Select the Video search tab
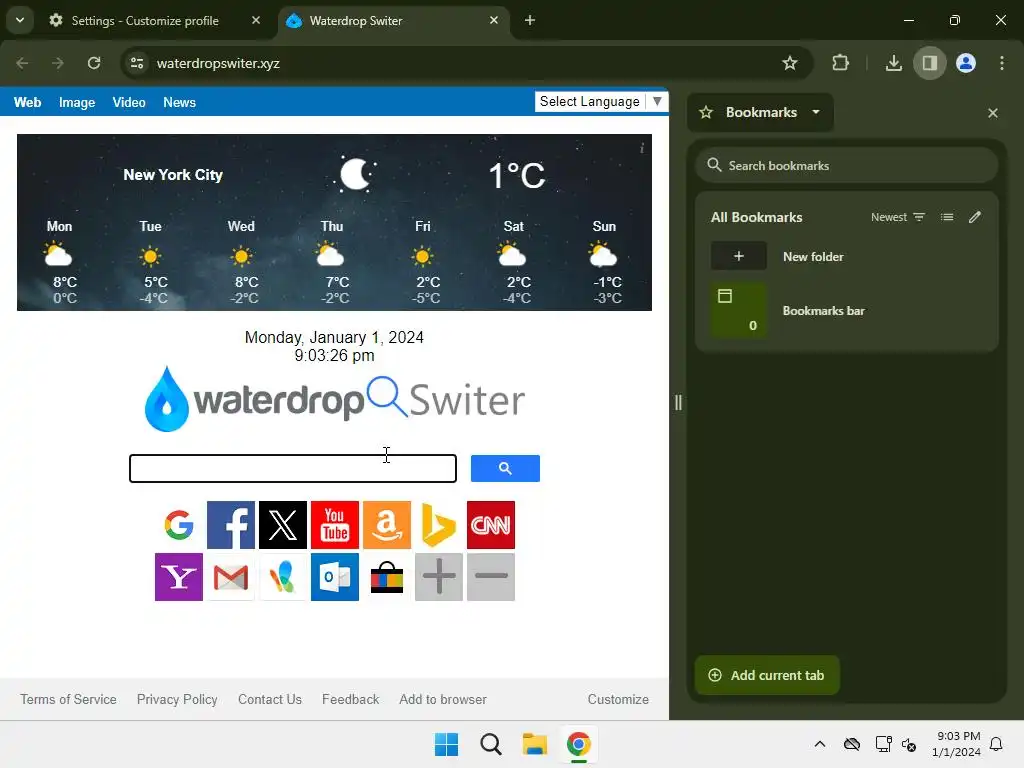Viewport: 1024px width, 768px height. pyautogui.click(x=129, y=103)
